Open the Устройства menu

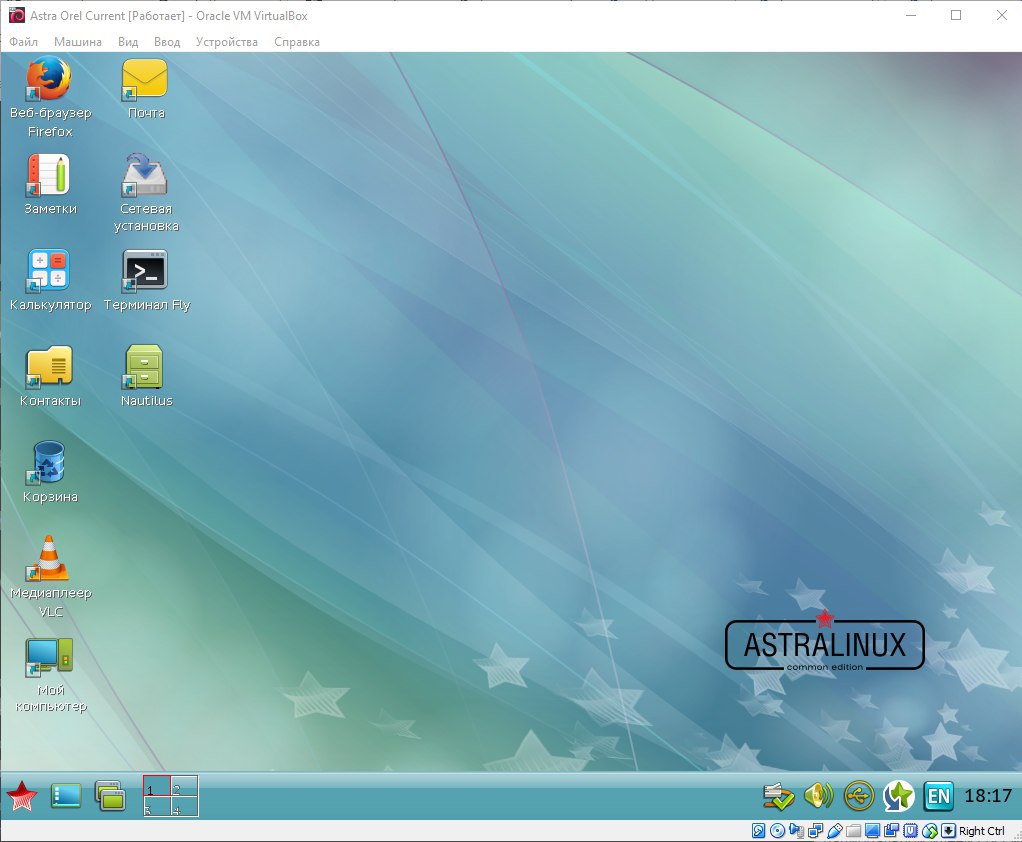click(x=227, y=42)
